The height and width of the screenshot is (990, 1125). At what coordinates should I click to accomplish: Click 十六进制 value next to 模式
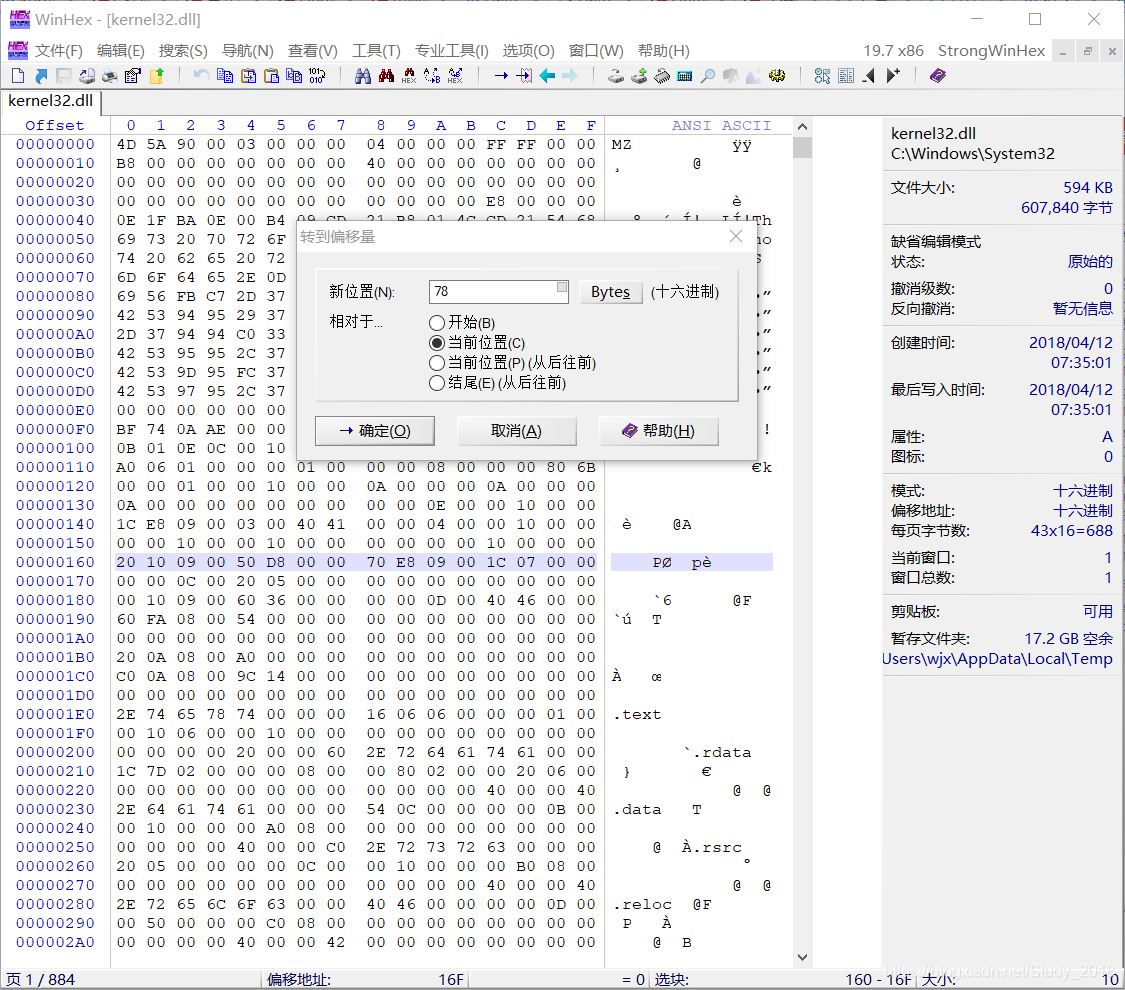1082,491
